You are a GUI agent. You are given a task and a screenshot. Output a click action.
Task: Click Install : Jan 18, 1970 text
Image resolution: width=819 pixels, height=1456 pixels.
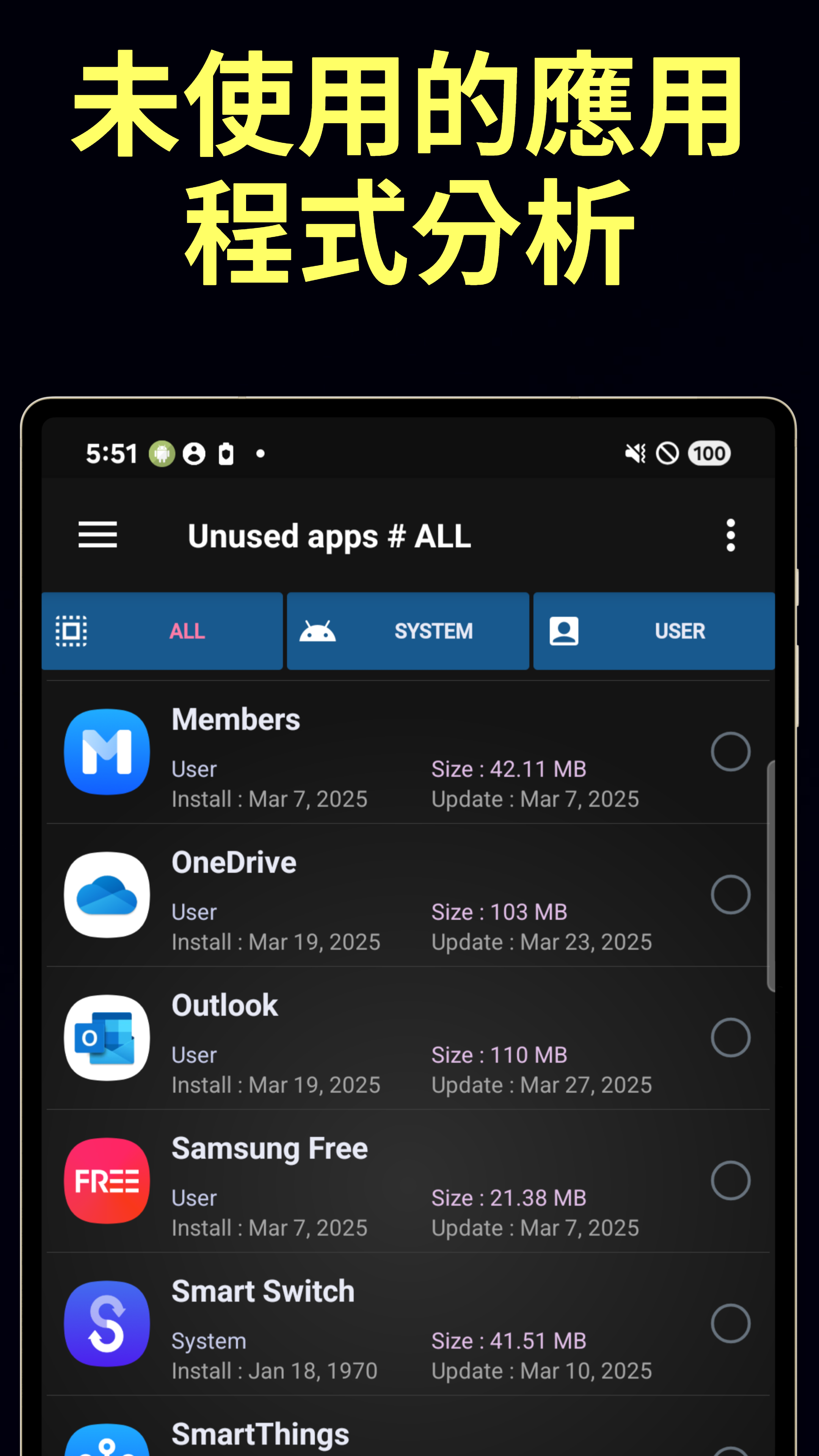click(275, 1371)
